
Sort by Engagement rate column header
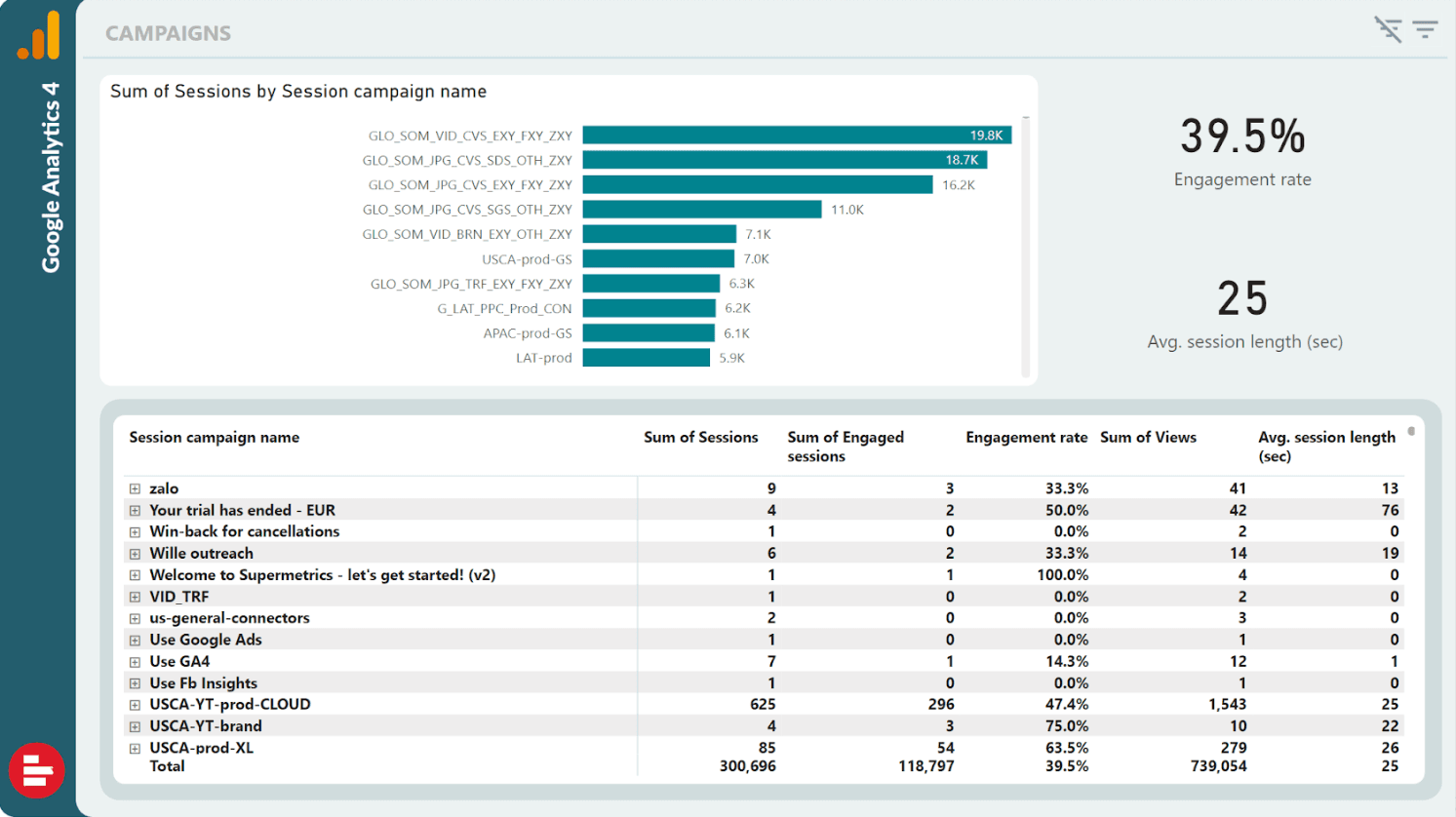(1026, 438)
